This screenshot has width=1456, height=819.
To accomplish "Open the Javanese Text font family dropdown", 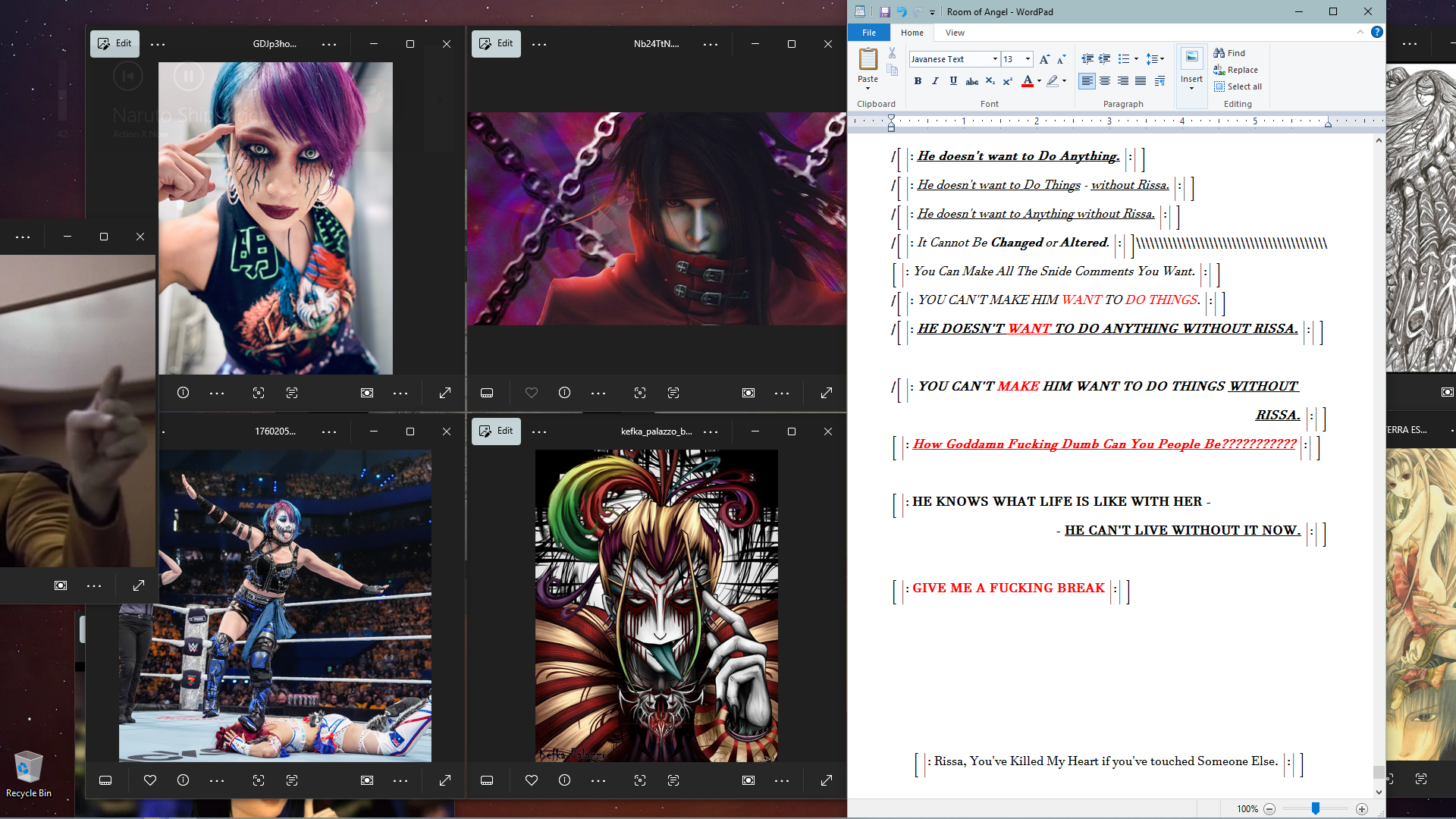I will point(995,59).
